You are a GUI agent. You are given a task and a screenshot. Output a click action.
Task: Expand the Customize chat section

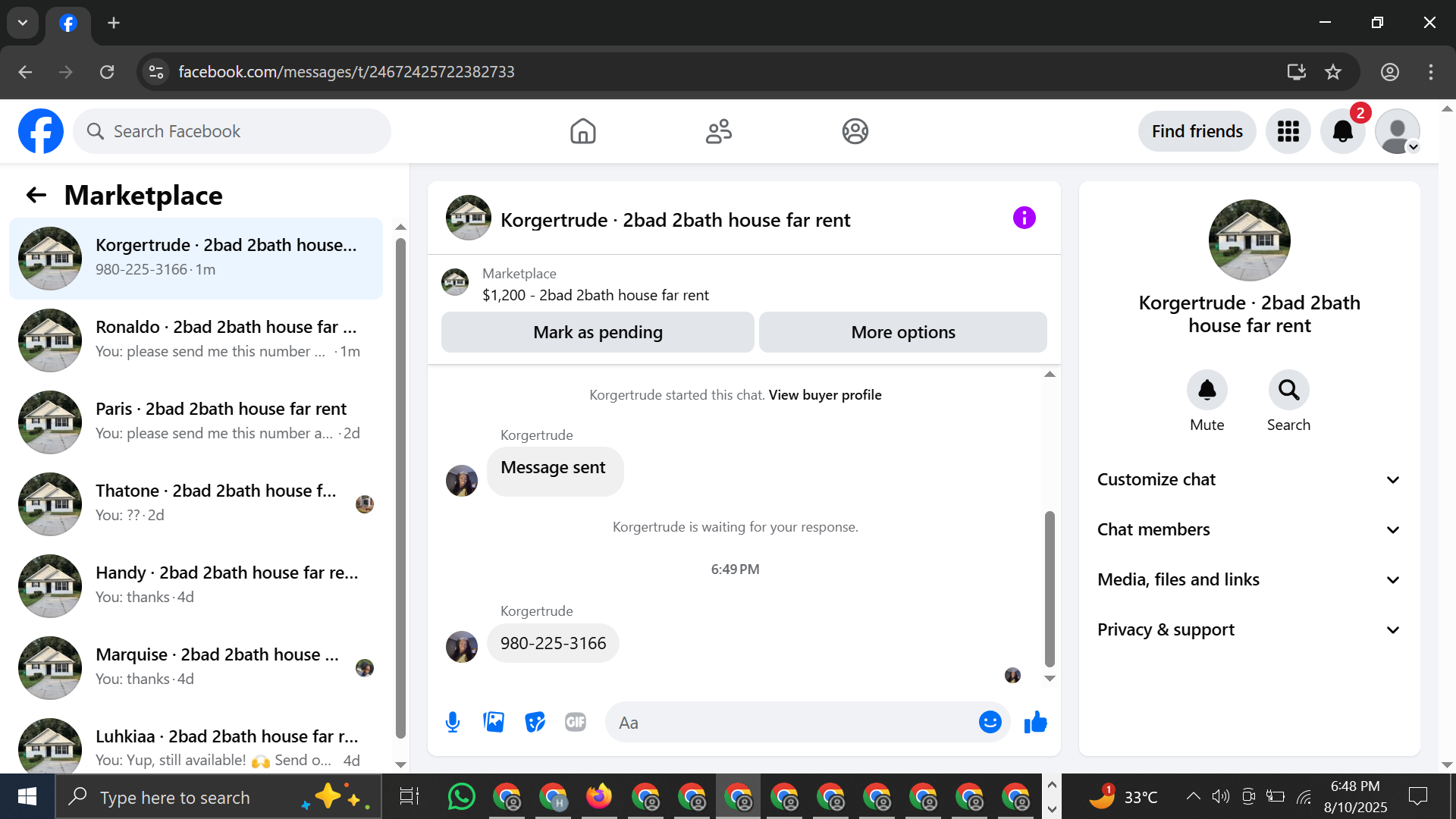pyautogui.click(x=1249, y=479)
